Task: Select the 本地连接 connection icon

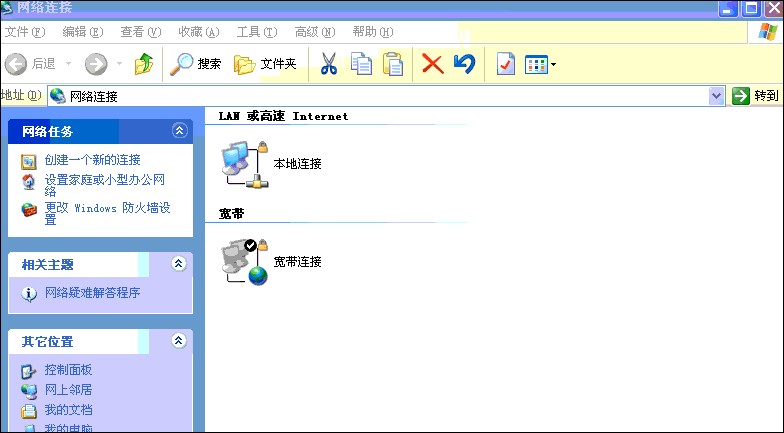Action: [x=245, y=164]
